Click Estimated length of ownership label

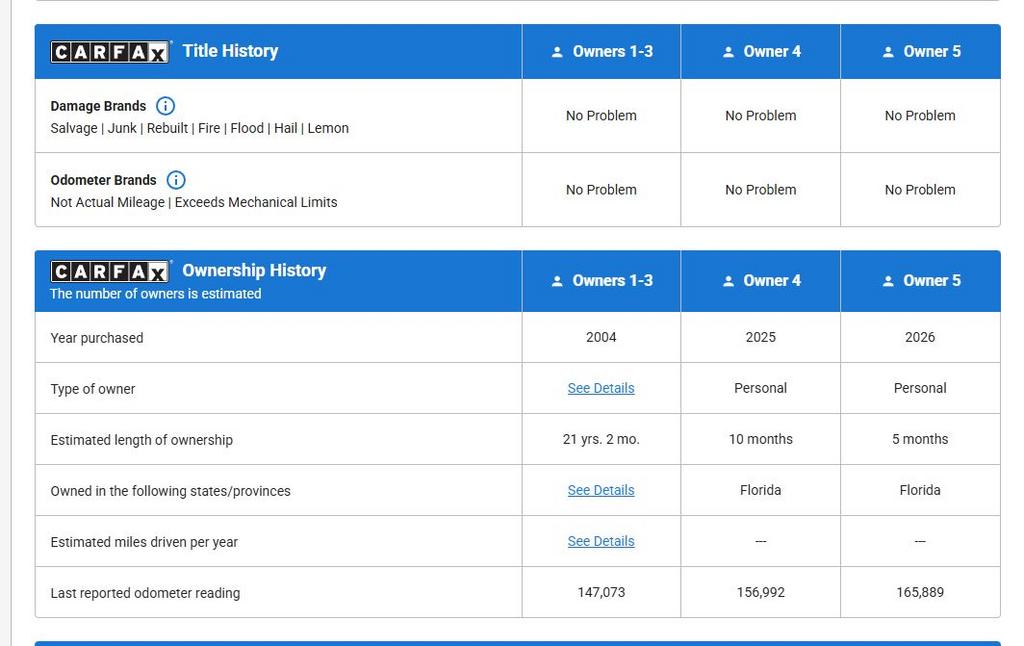(x=142, y=440)
